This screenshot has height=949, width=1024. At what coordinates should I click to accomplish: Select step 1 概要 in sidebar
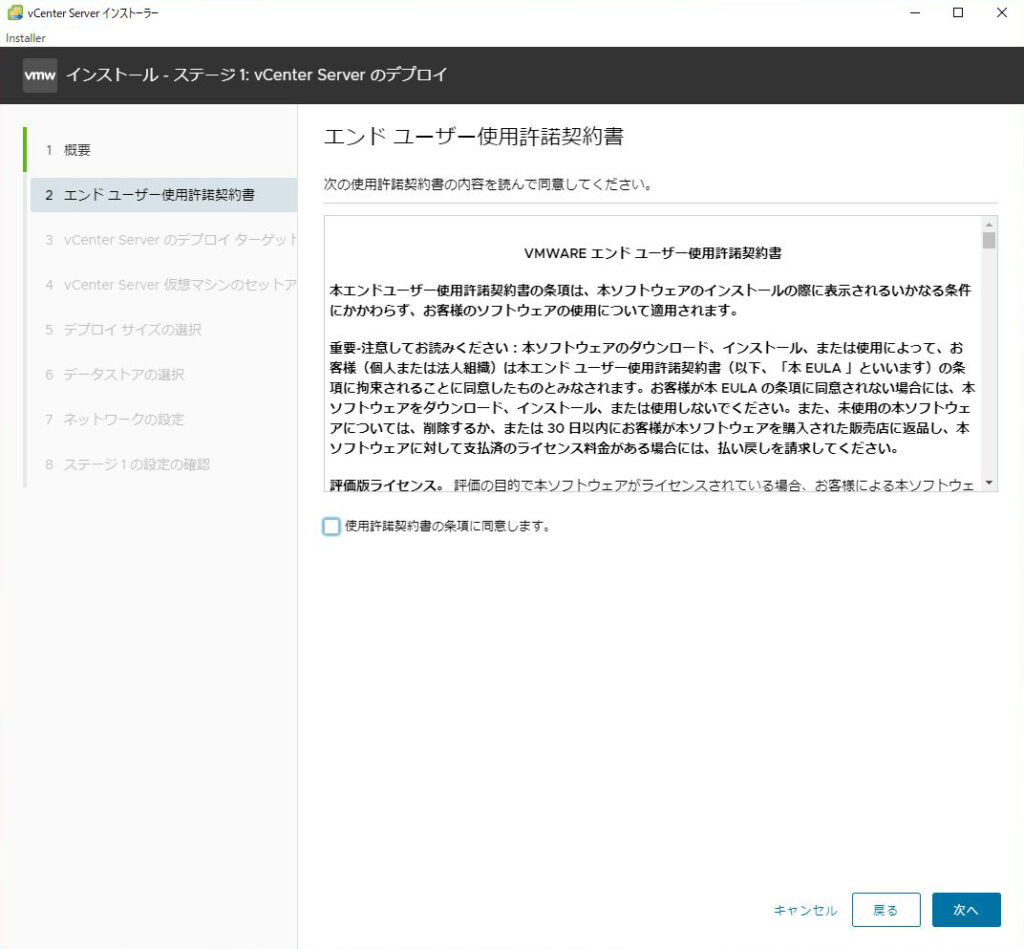point(162,150)
